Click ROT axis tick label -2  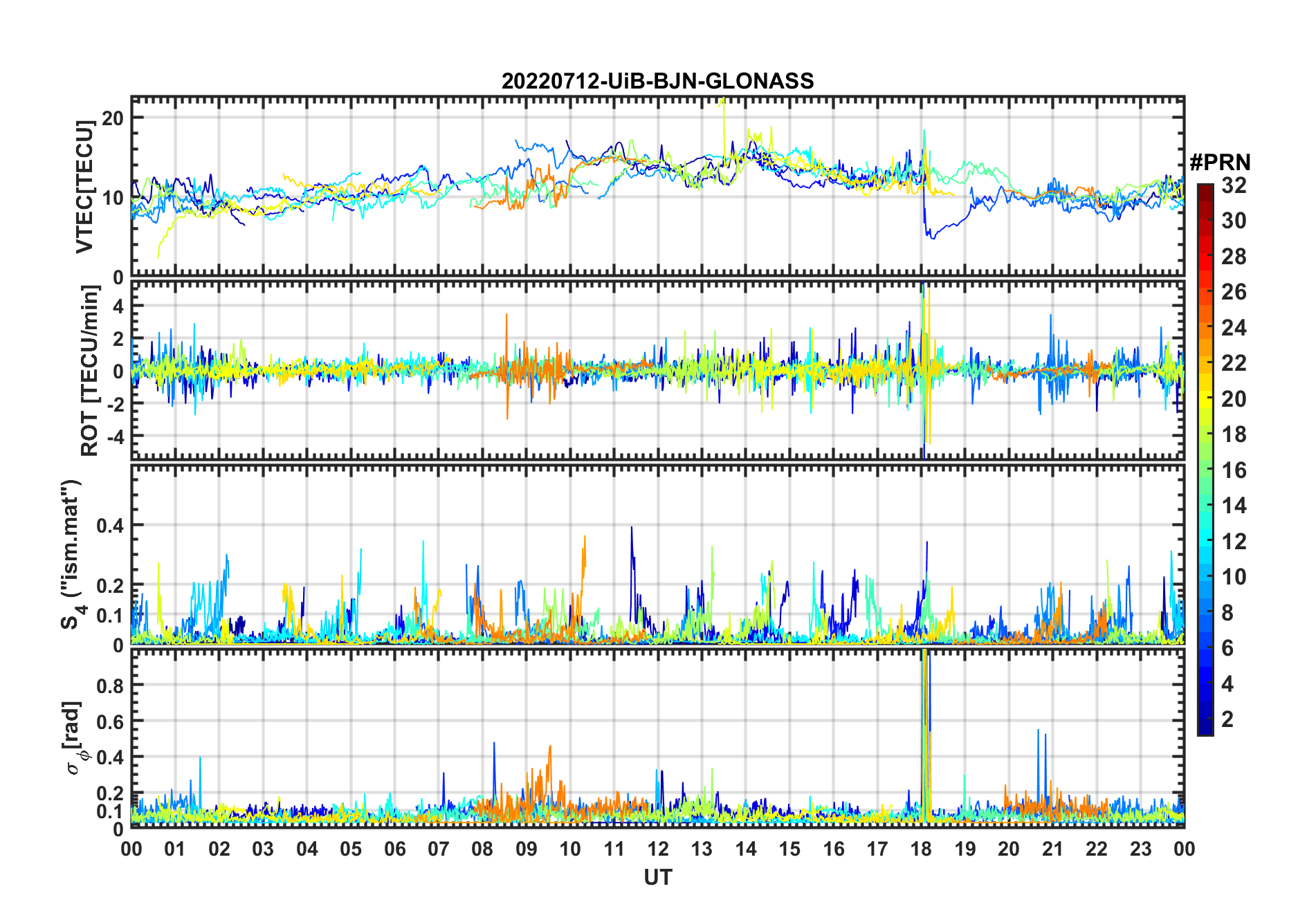coord(114,404)
